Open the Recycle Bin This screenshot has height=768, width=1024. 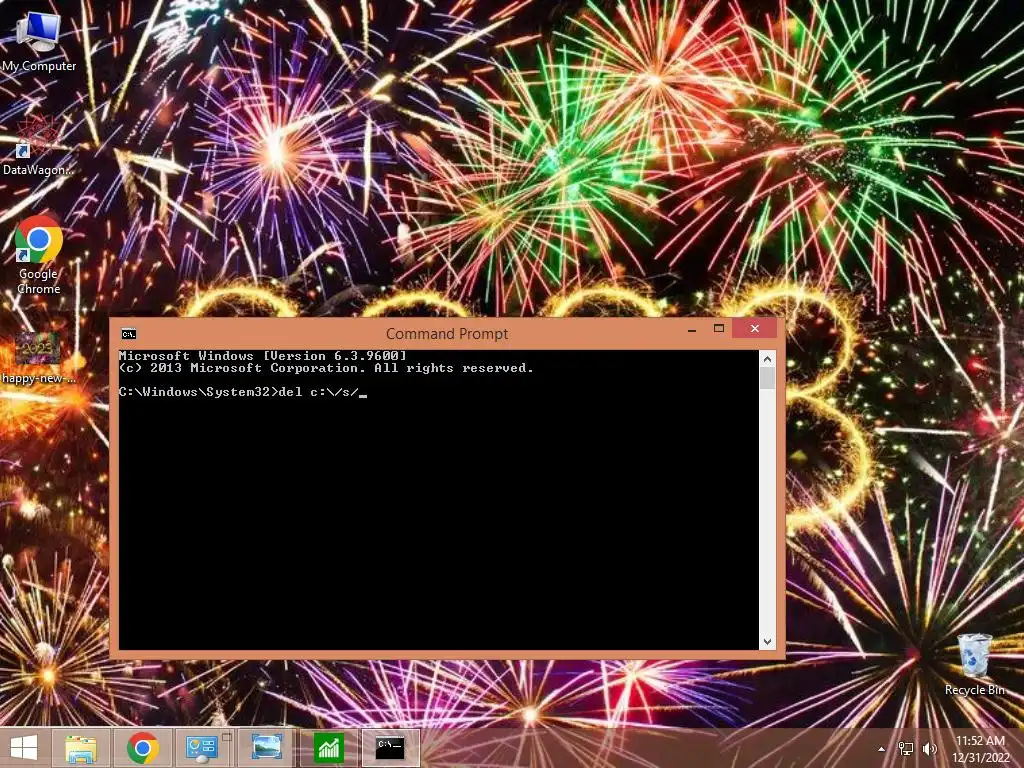click(974, 665)
